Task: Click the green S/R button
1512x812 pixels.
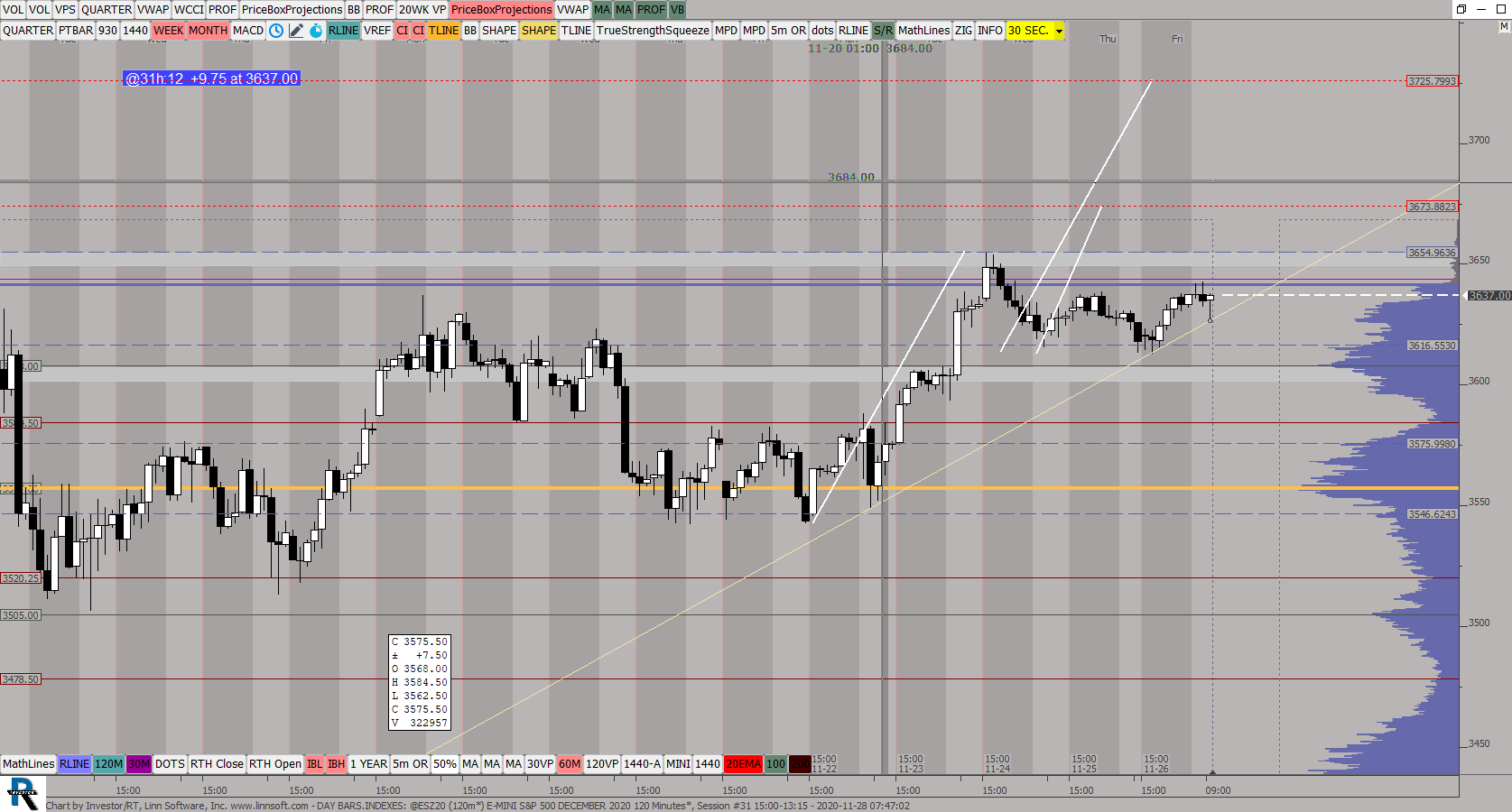Action: 883,30
